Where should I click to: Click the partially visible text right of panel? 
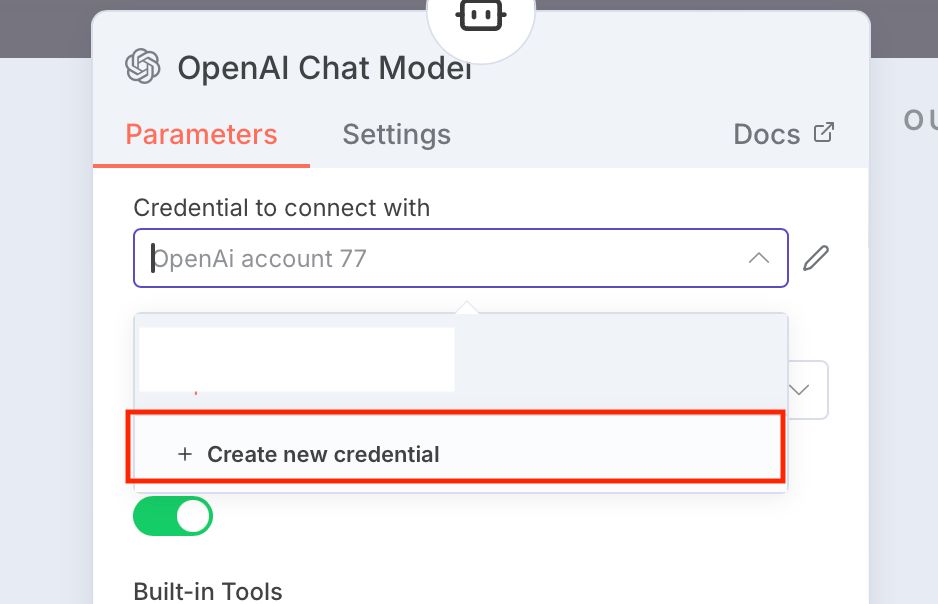coord(920,120)
